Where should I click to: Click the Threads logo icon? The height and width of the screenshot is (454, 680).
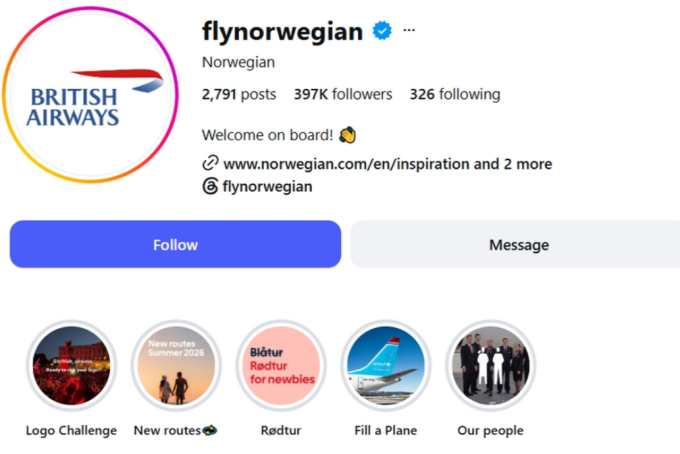point(210,186)
